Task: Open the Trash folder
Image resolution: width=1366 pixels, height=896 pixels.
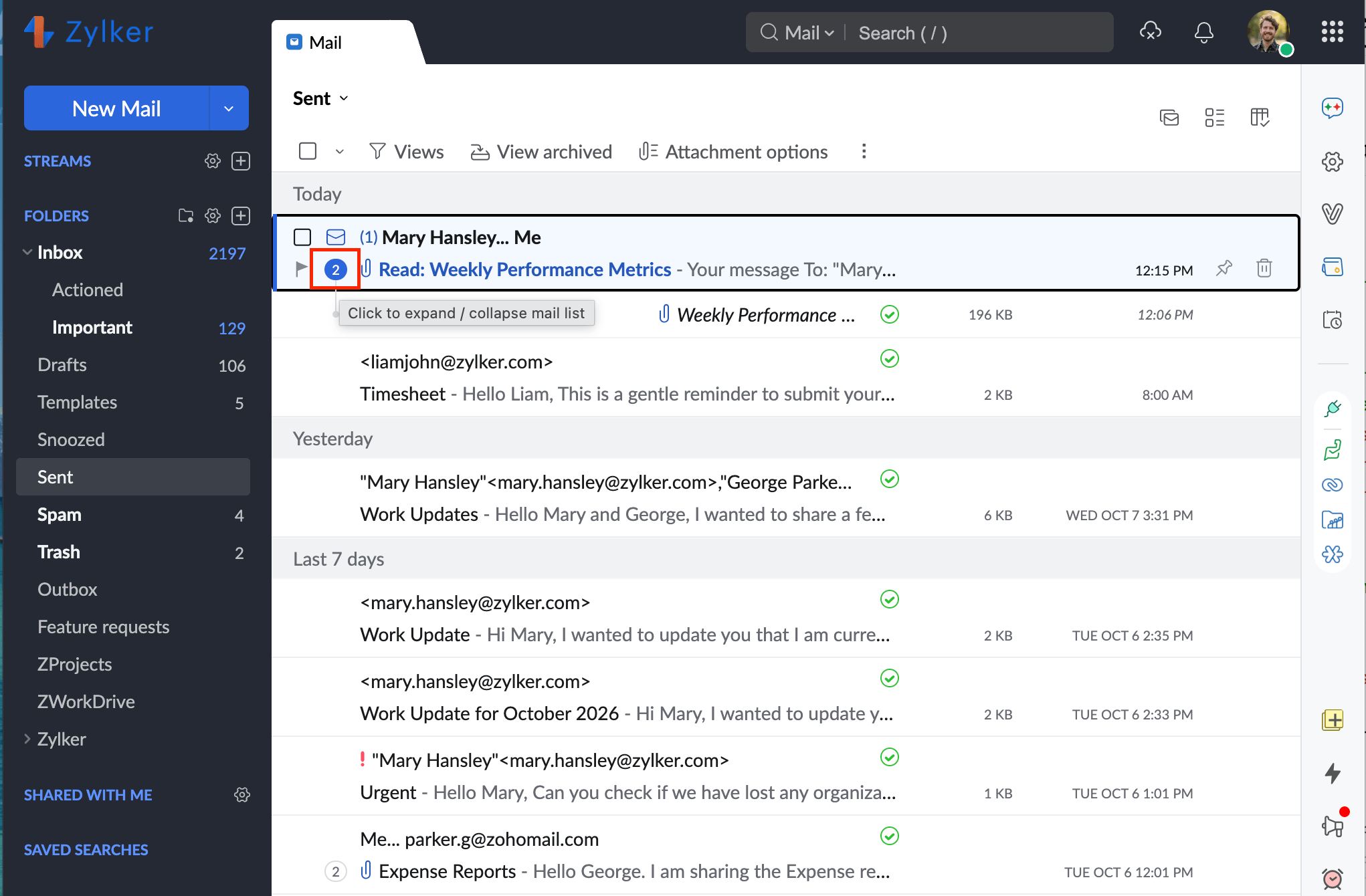Action: (133, 552)
